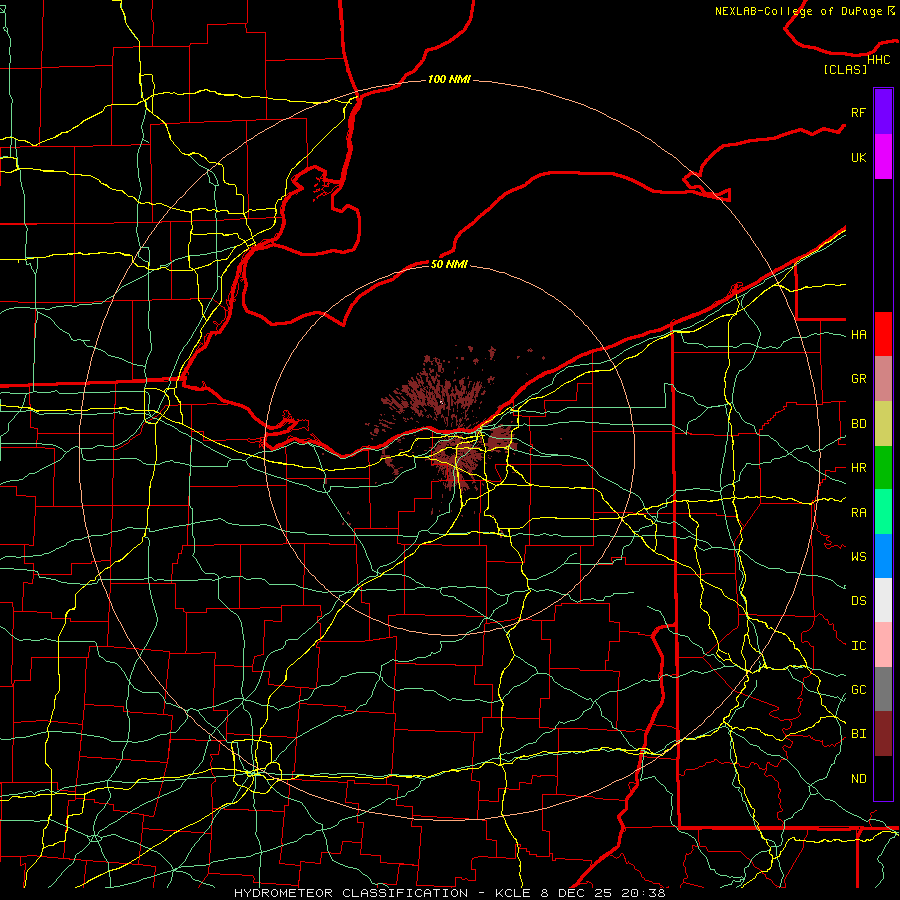The width and height of the screenshot is (900, 900).
Task: Click the IC legend label
Action: (x=858, y=646)
